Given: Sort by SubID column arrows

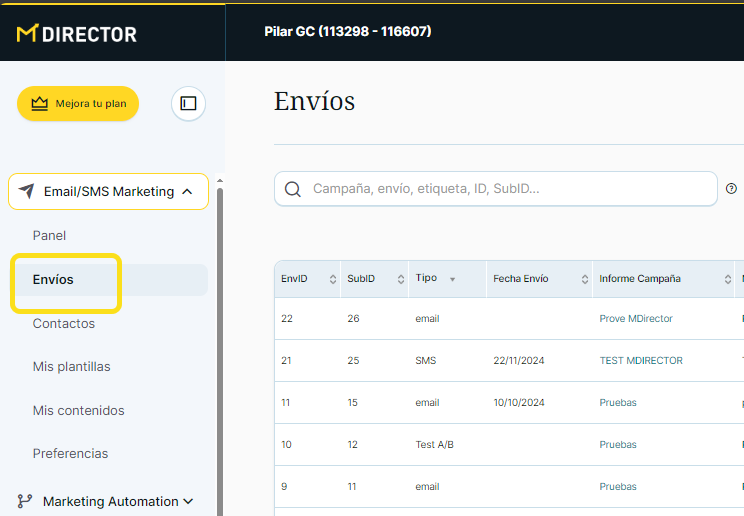Looking at the screenshot, I should point(401,280).
